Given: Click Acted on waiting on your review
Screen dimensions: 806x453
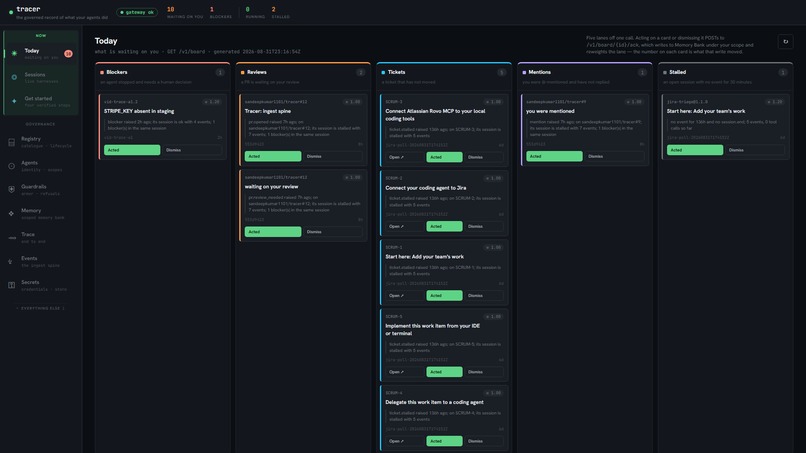Looking at the screenshot, I should [273, 232].
